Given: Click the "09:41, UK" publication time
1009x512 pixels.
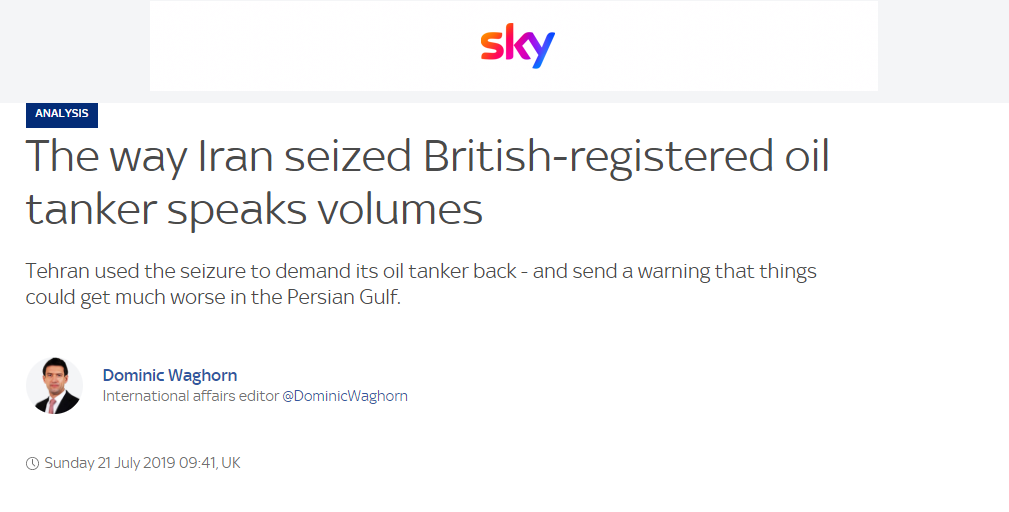Looking at the screenshot, I should point(212,463).
